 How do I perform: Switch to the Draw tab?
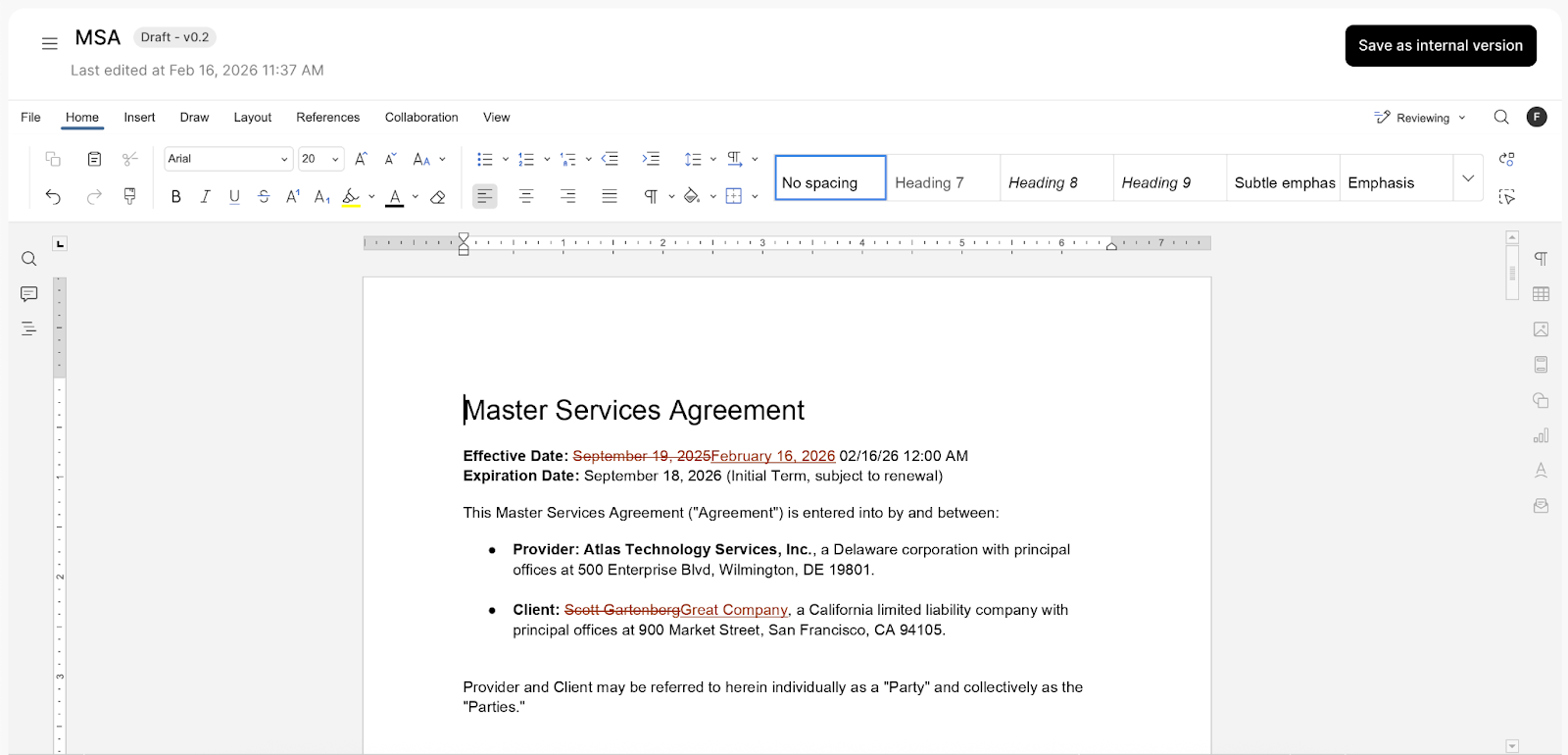(x=194, y=118)
